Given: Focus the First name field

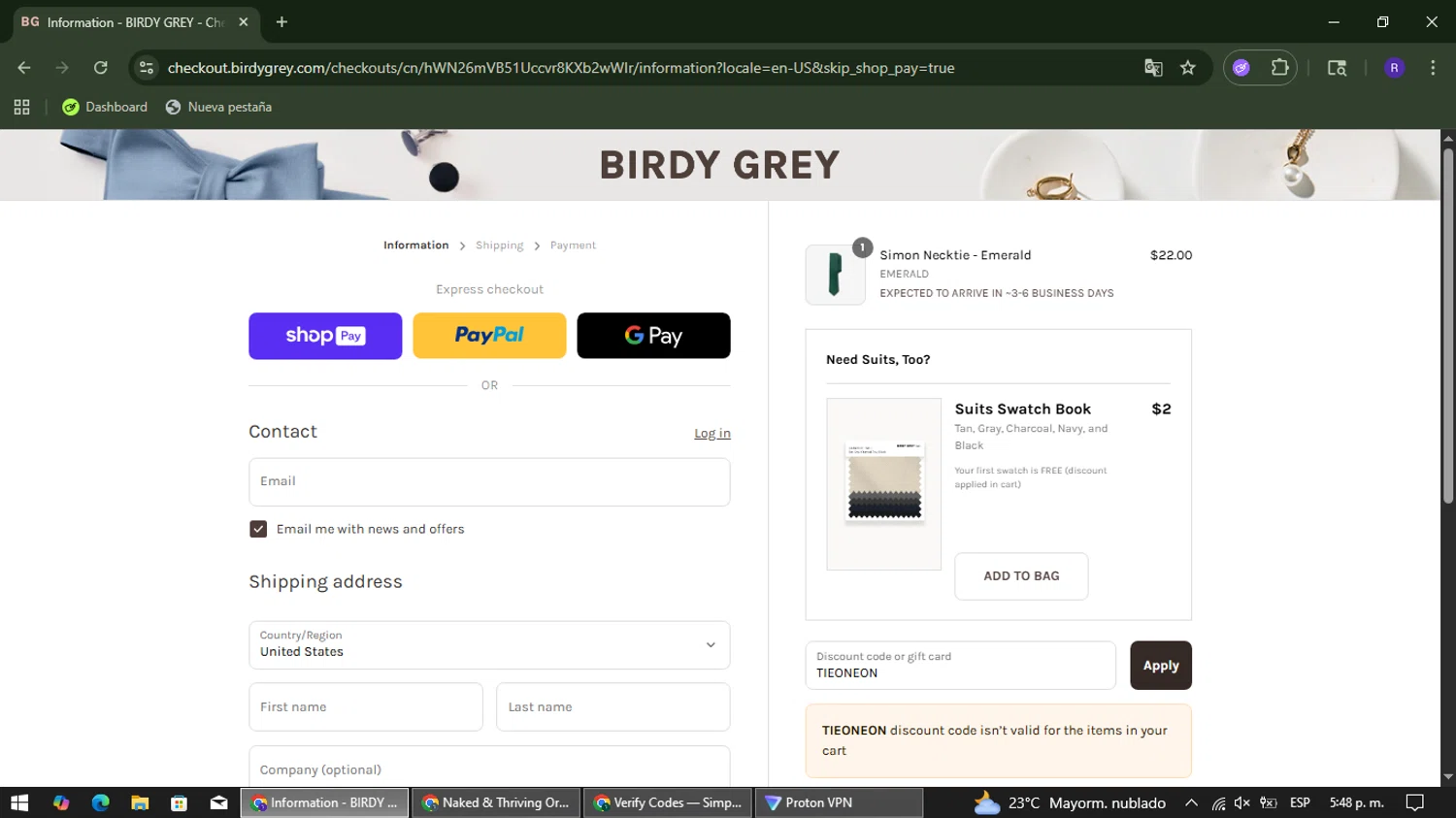Looking at the screenshot, I should point(366,706).
